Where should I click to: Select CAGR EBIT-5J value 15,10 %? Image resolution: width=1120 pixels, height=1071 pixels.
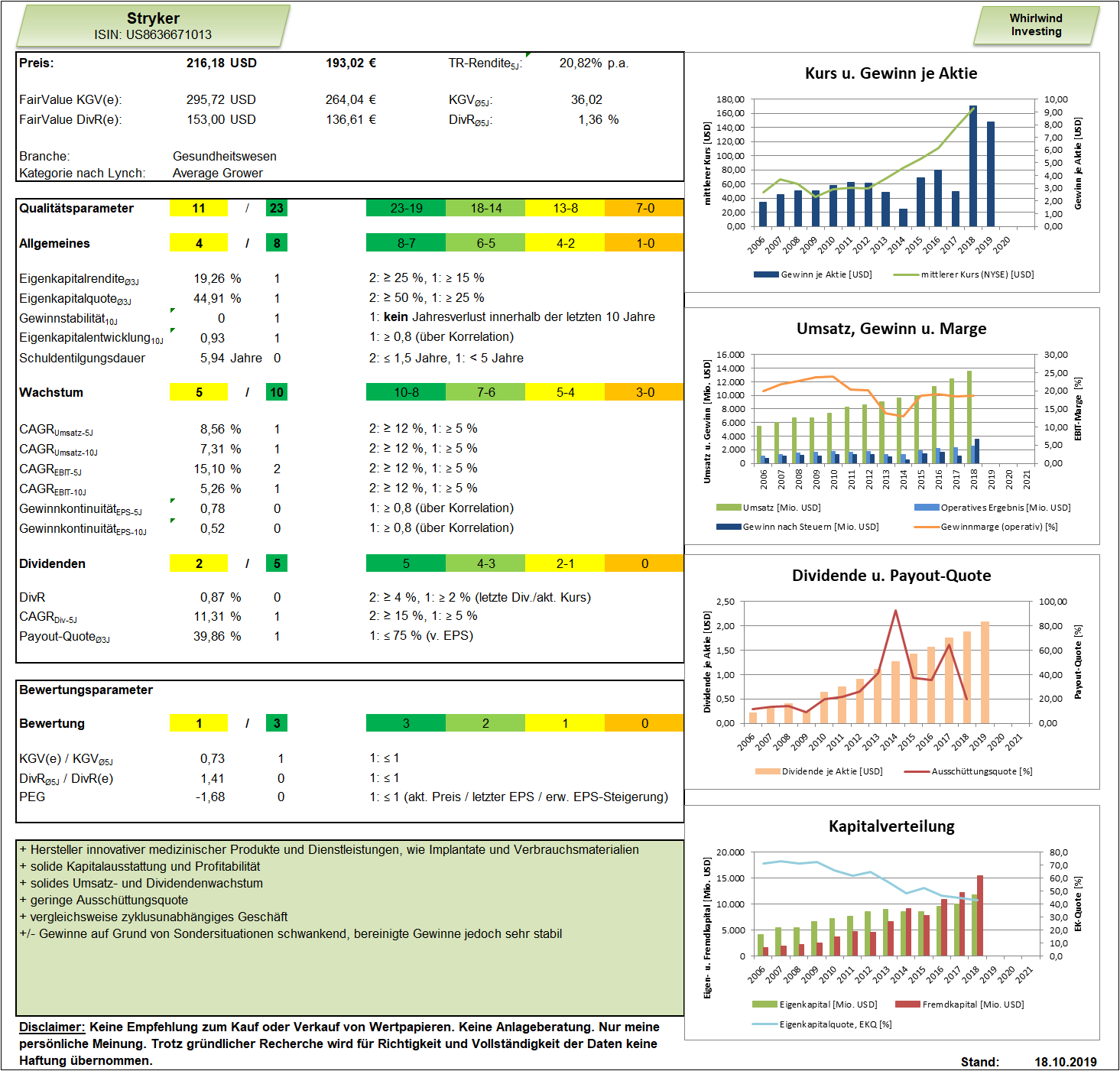tap(217, 469)
